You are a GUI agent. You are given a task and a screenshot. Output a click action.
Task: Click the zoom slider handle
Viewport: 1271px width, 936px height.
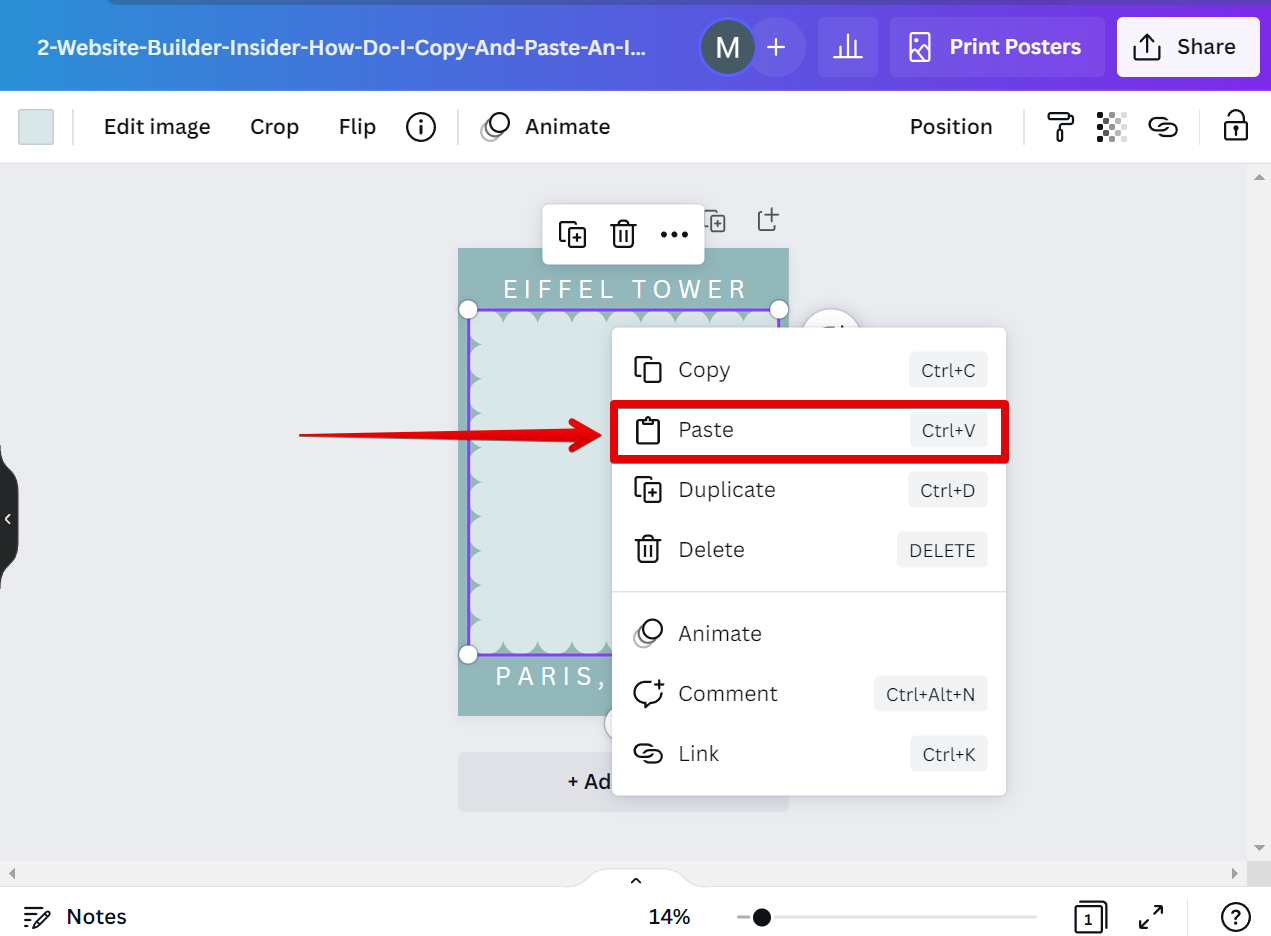pos(762,917)
